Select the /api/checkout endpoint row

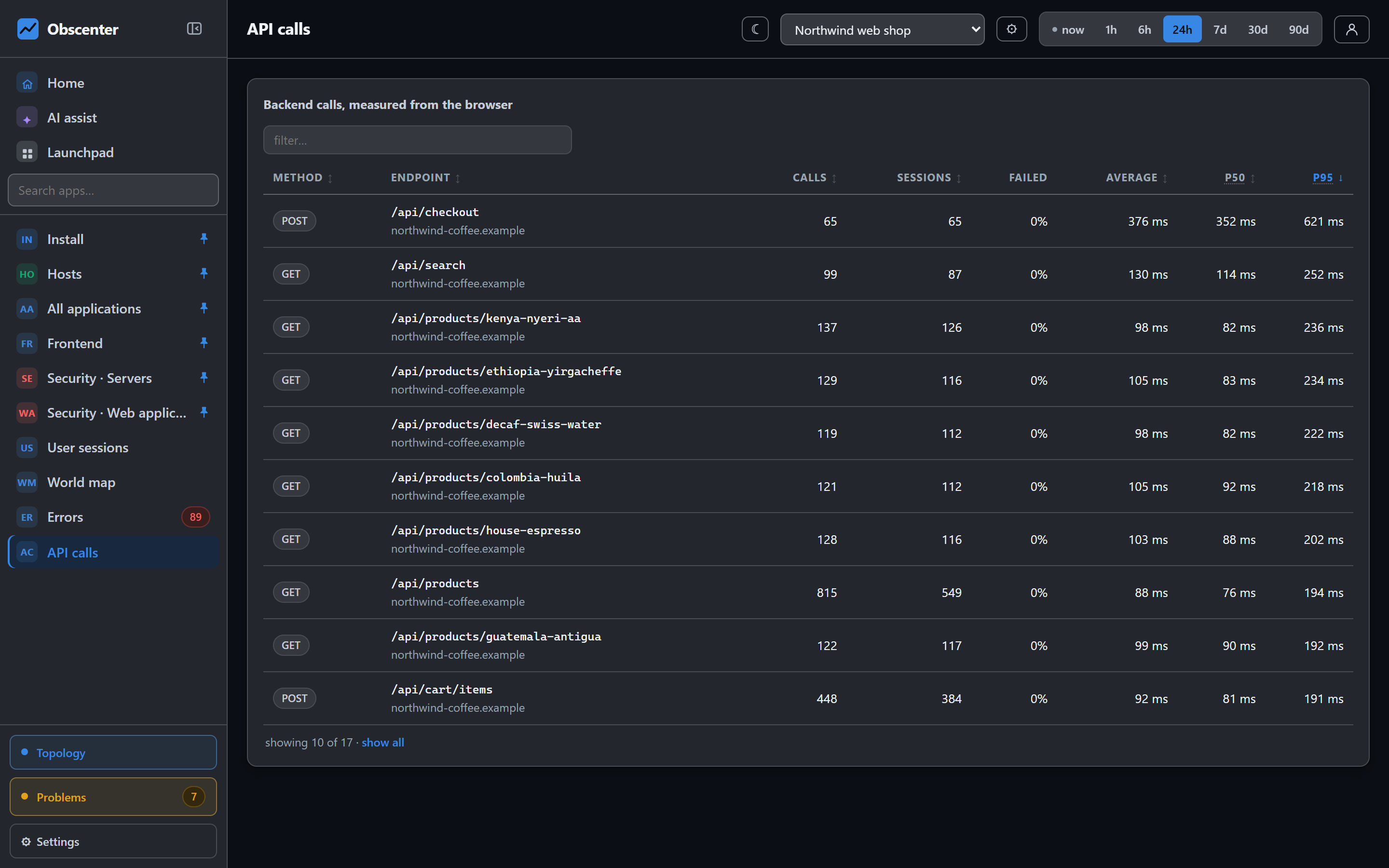click(x=808, y=221)
